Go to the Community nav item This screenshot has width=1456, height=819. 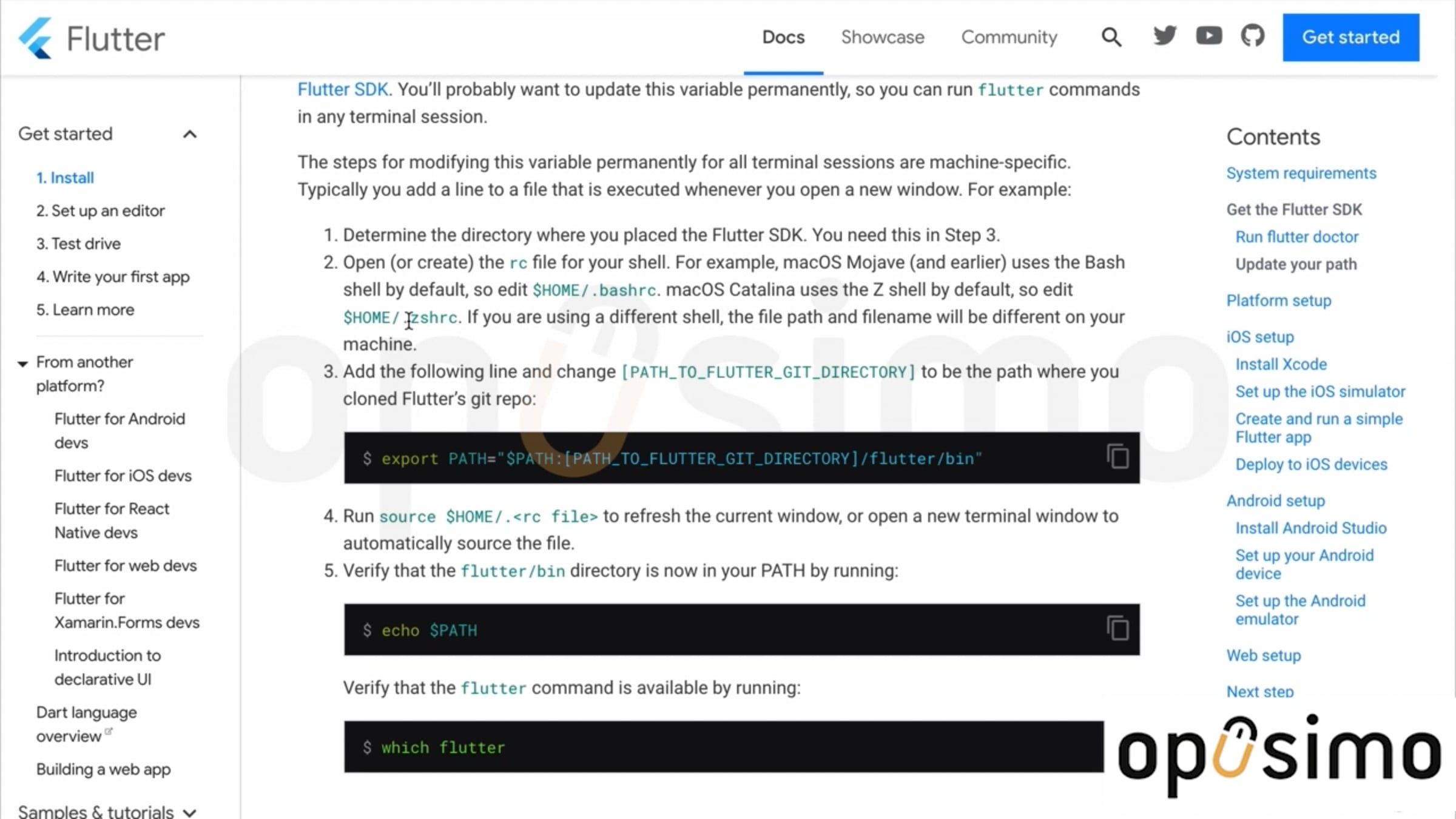tap(1009, 37)
